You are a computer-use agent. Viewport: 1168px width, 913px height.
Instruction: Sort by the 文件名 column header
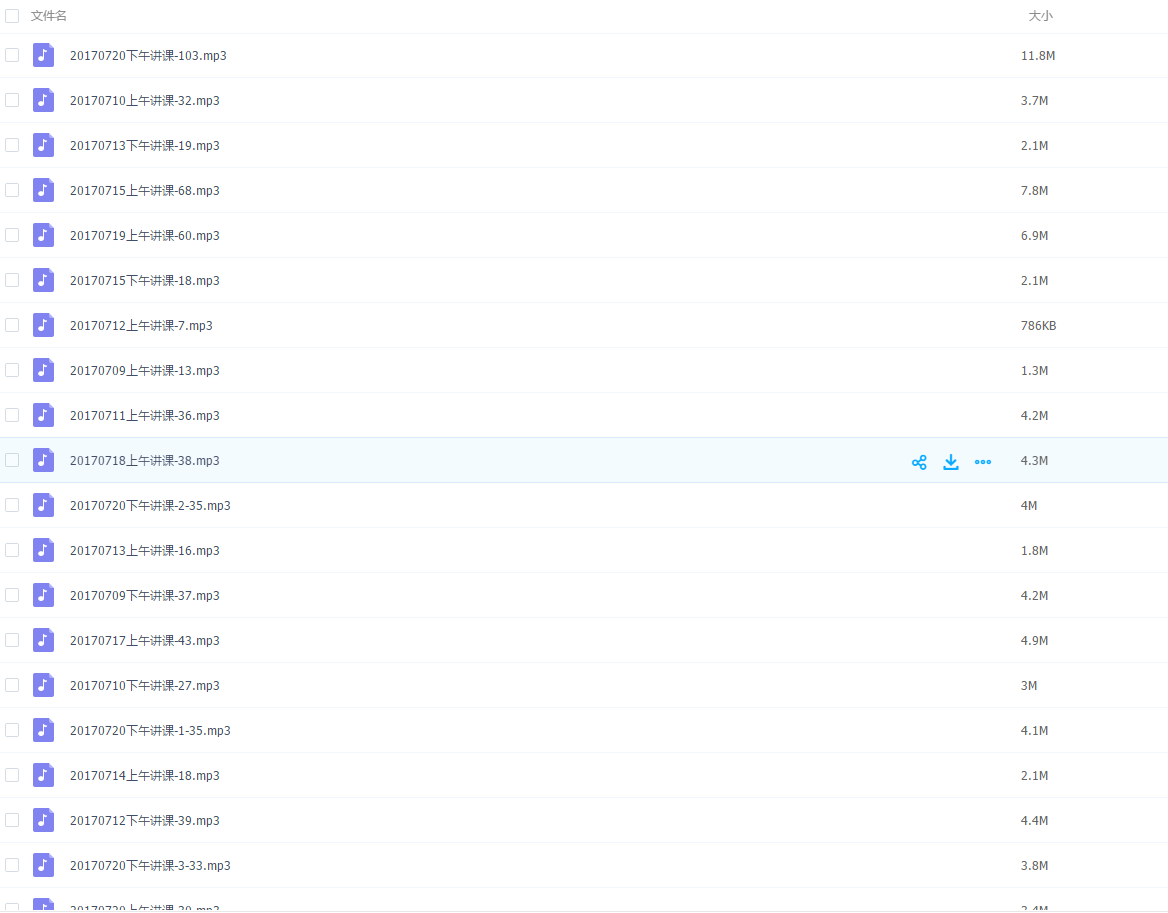pyautogui.click(x=49, y=16)
